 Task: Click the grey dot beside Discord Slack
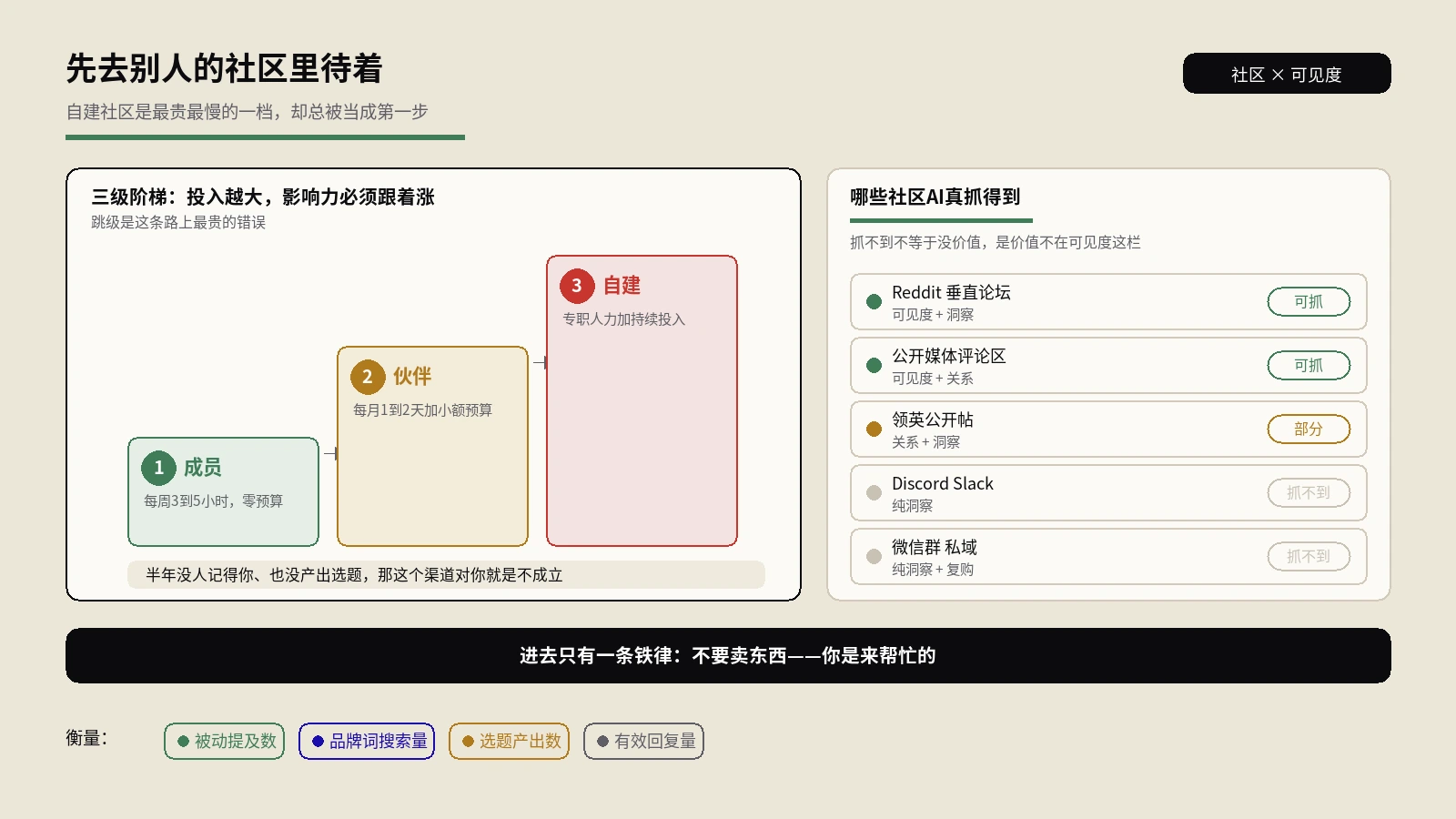(x=874, y=492)
